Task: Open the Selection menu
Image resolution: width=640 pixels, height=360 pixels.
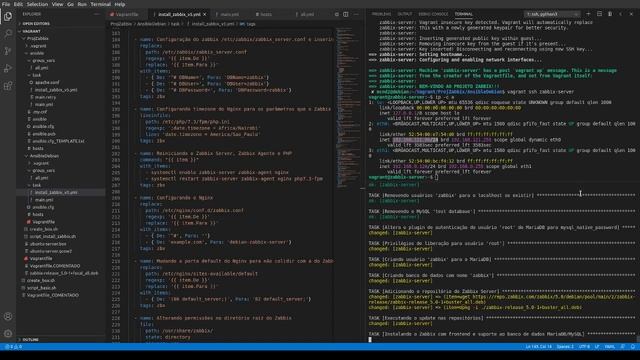Action: pos(37,4)
